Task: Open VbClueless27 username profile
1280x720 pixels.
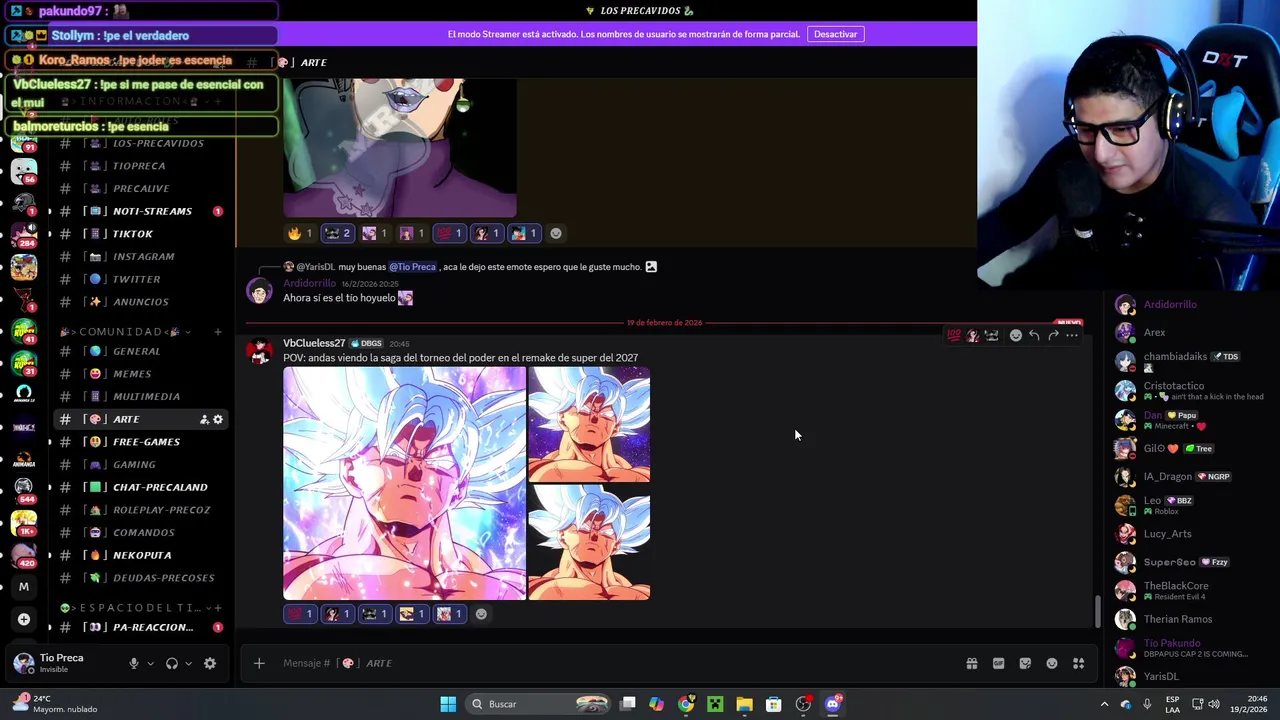Action: pyautogui.click(x=314, y=343)
